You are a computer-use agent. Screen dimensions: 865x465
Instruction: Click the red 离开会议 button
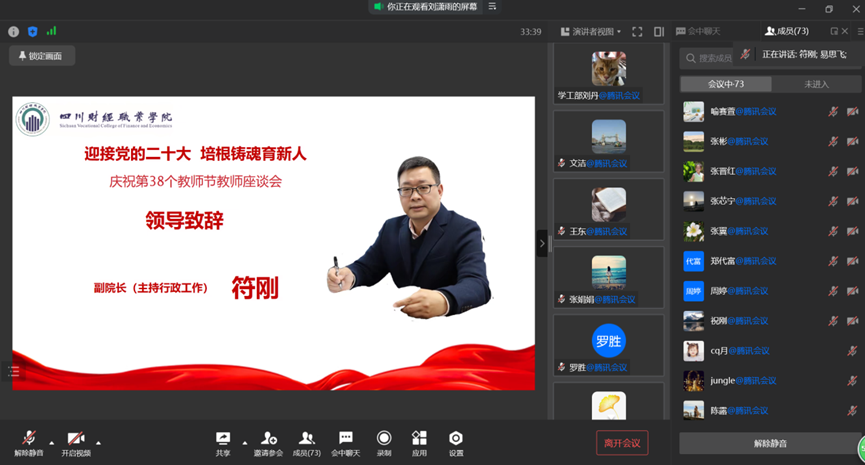622,442
